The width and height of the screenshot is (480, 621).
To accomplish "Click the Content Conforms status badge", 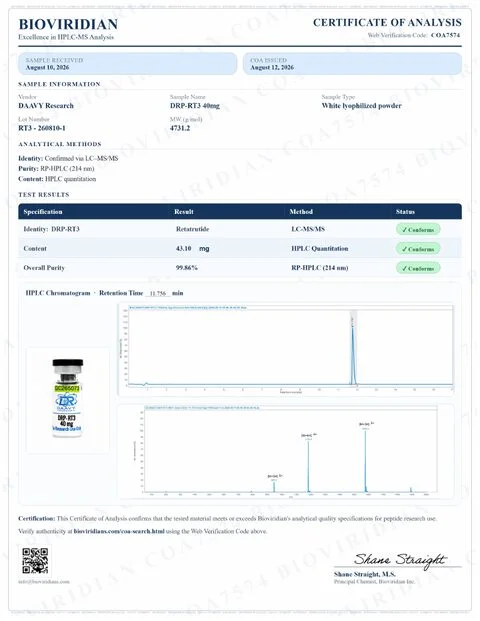I will coord(418,249).
